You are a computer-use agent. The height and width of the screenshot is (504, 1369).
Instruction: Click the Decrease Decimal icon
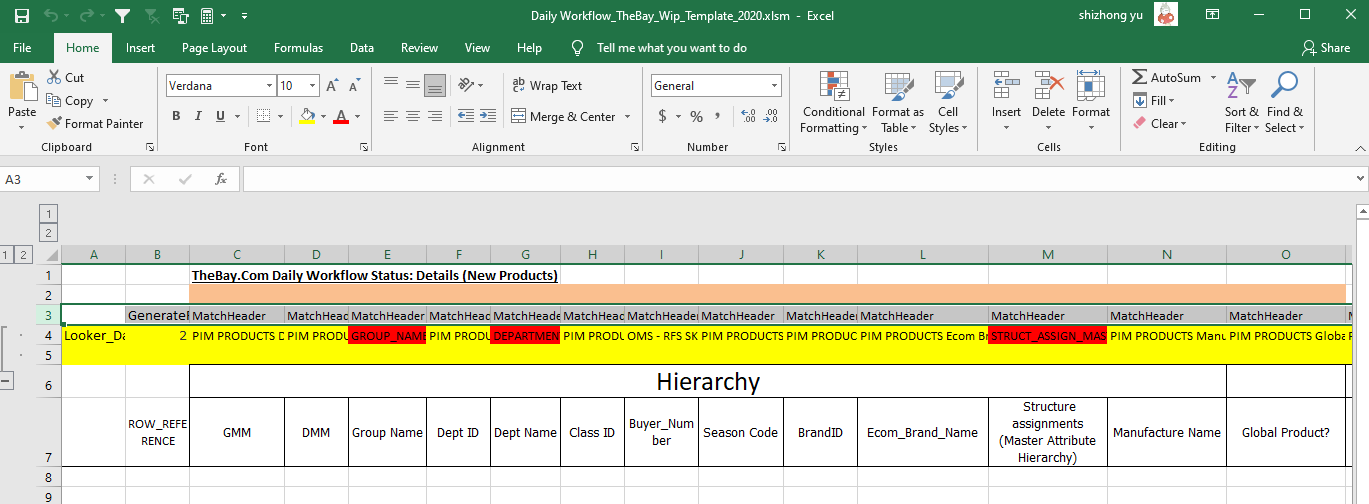pos(770,116)
